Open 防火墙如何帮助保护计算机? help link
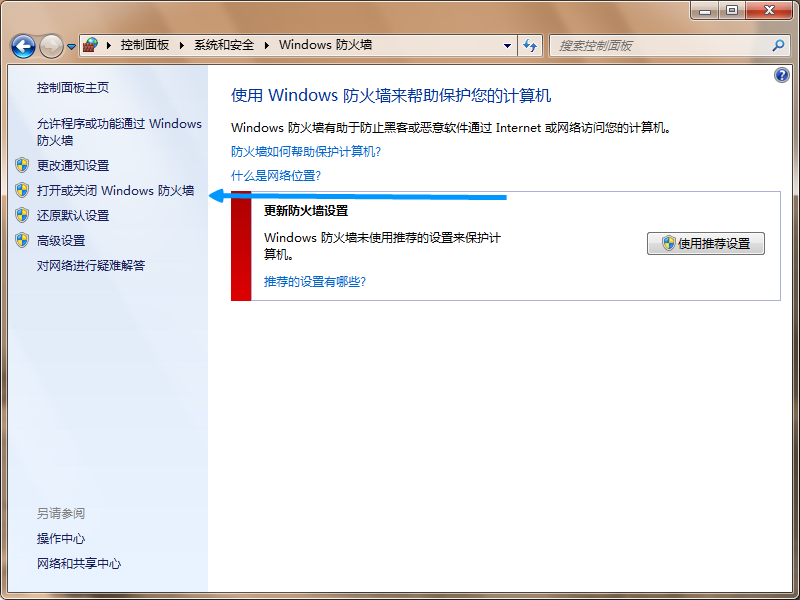Viewport: 800px width, 600px height. 306,152
